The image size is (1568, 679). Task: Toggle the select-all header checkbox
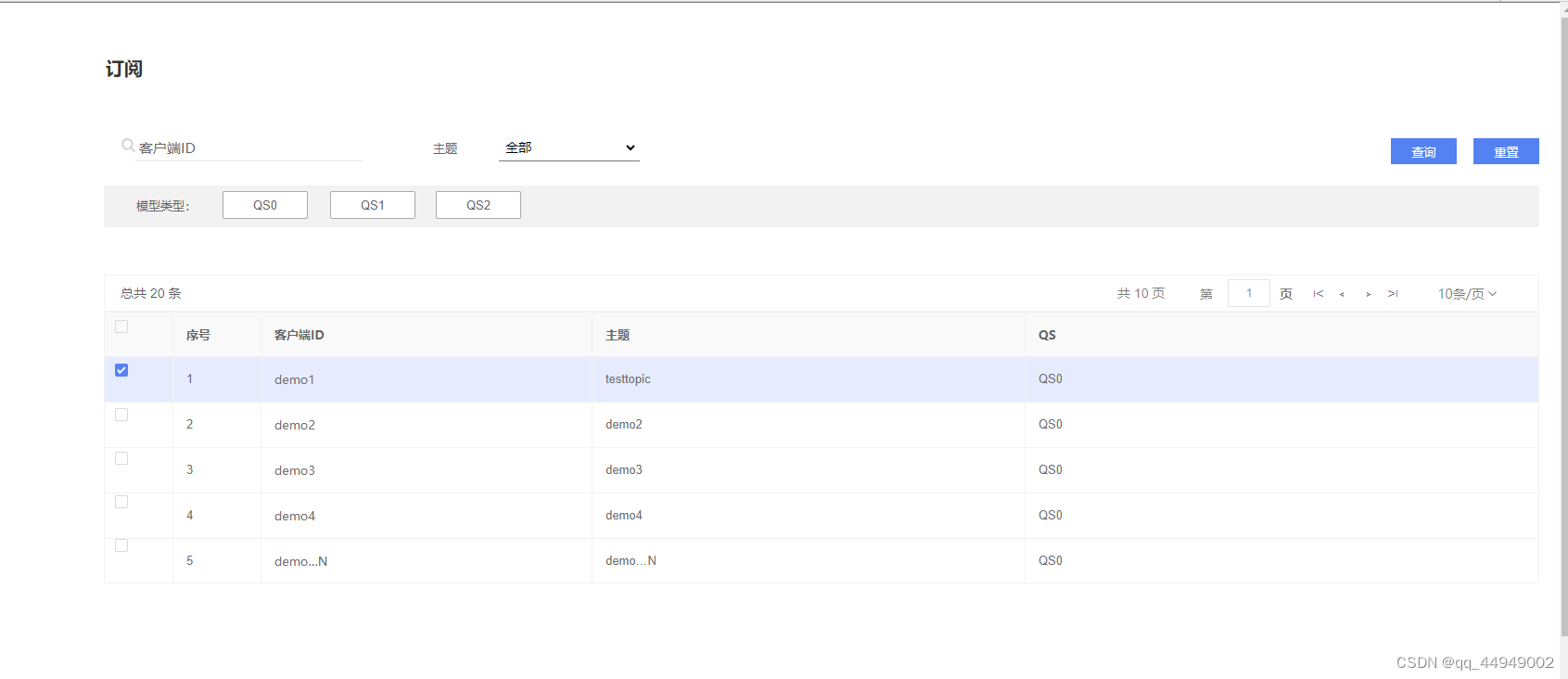121,327
